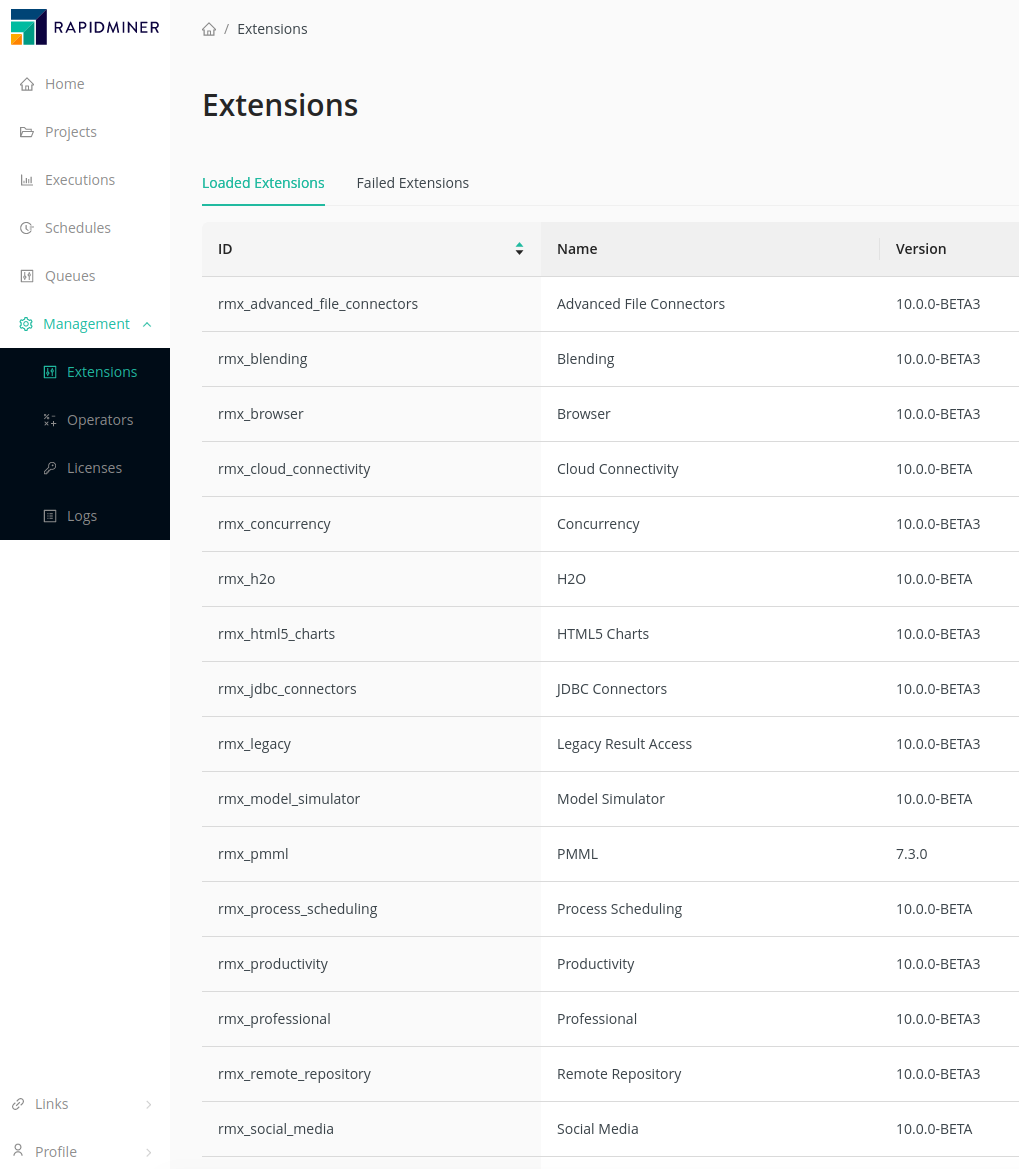Open Projects from the sidebar

pyautogui.click(x=26, y=132)
